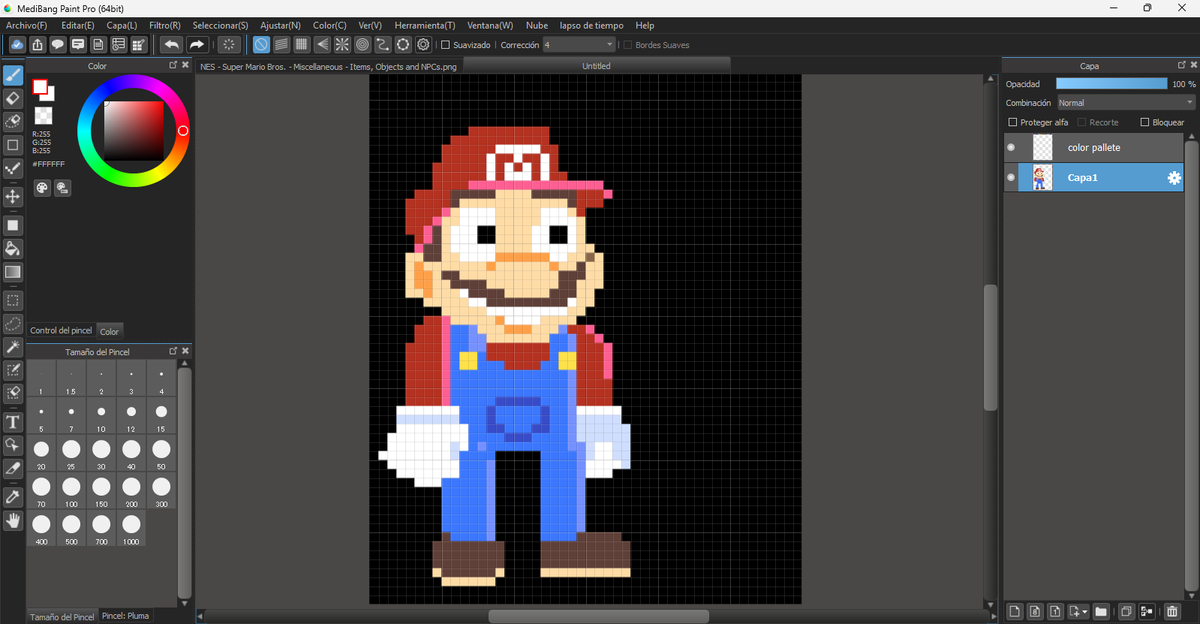The height and width of the screenshot is (624, 1200).
Task: Open the Capa(L) menu
Action: (x=122, y=25)
